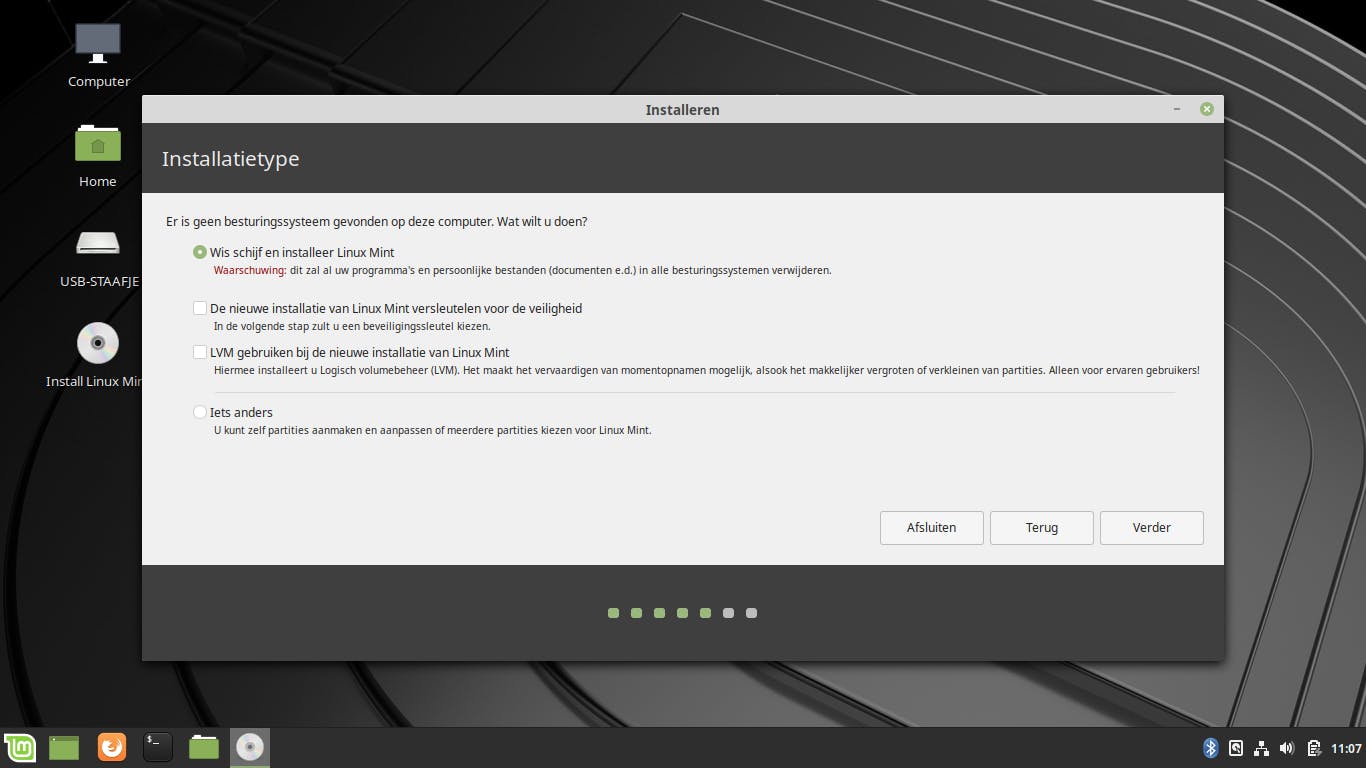Click the red 'Waarschuwing' warning text
1366x768 pixels.
pyautogui.click(x=250, y=270)
